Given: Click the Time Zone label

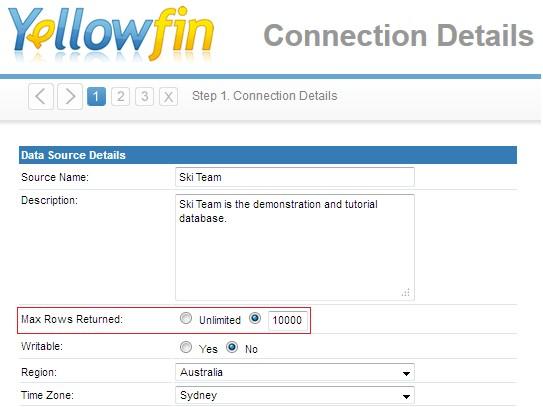Looking at the screenshot, I should tap(47, 395).
